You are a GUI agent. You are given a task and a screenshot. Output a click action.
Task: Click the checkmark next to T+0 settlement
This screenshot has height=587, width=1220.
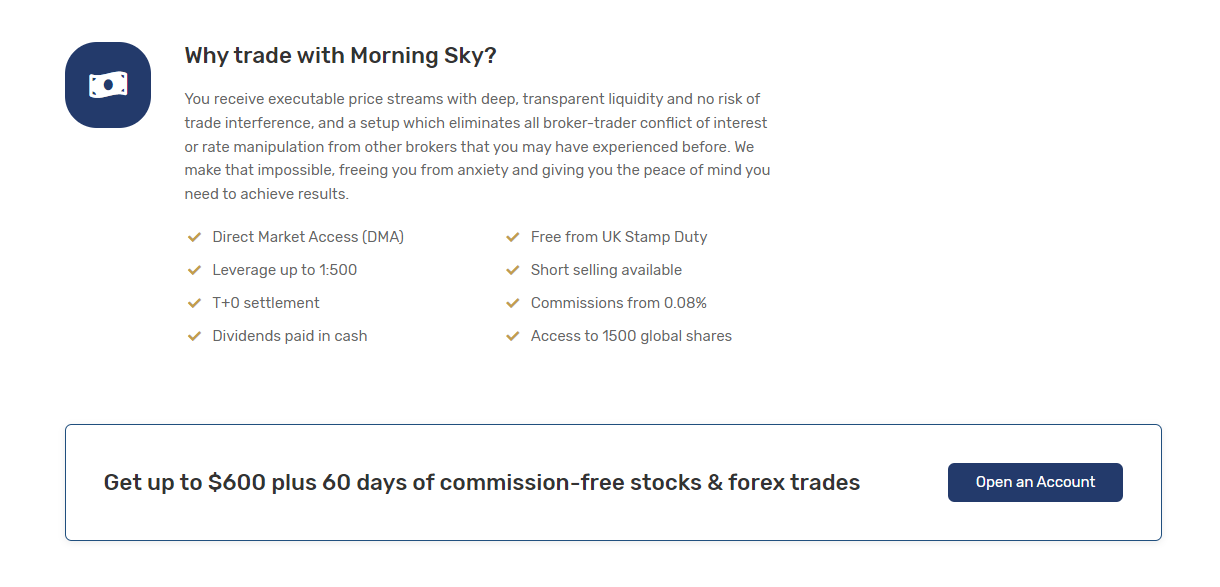tap(195, 303)
